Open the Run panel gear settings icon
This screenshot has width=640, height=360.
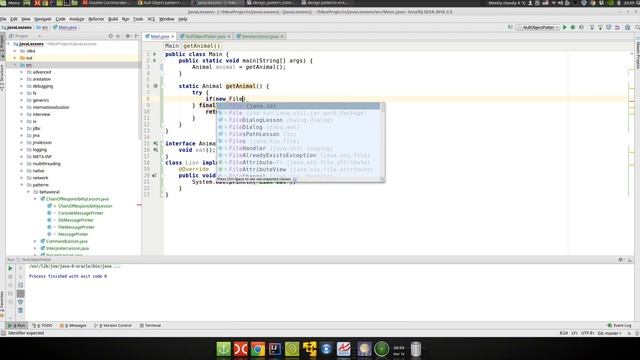click(x=620, y=260)
